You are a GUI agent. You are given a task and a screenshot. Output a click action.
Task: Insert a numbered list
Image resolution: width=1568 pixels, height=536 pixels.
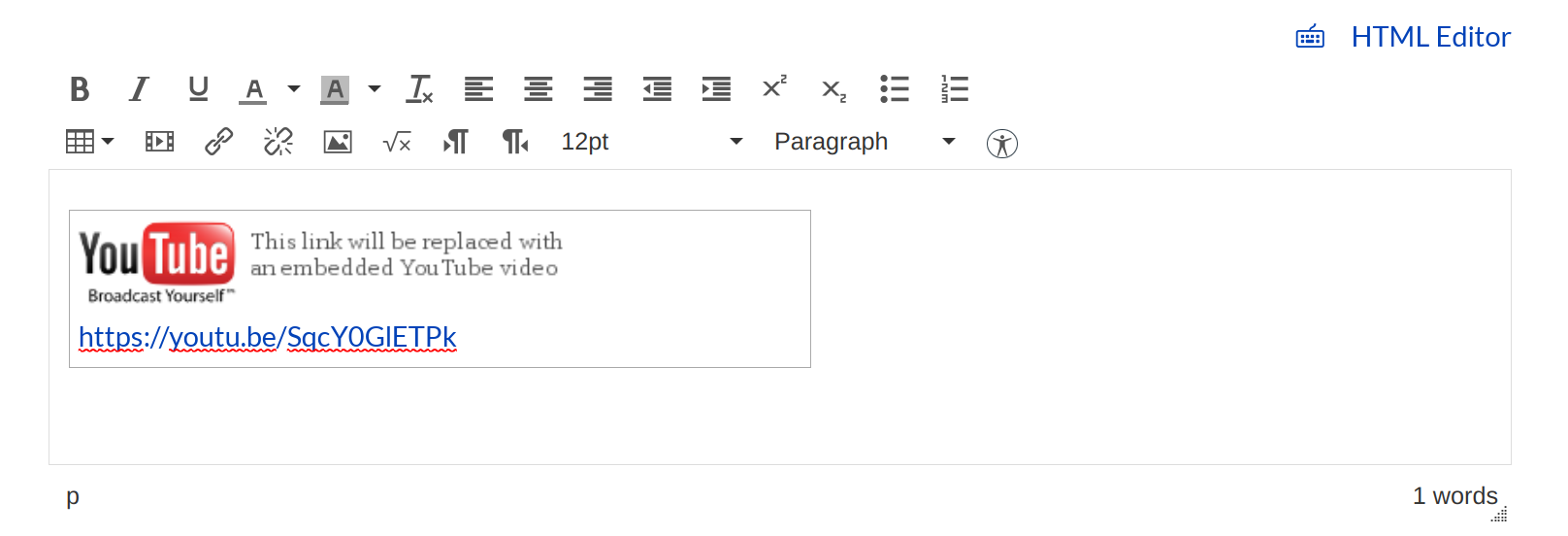click(x=954, y=89)
